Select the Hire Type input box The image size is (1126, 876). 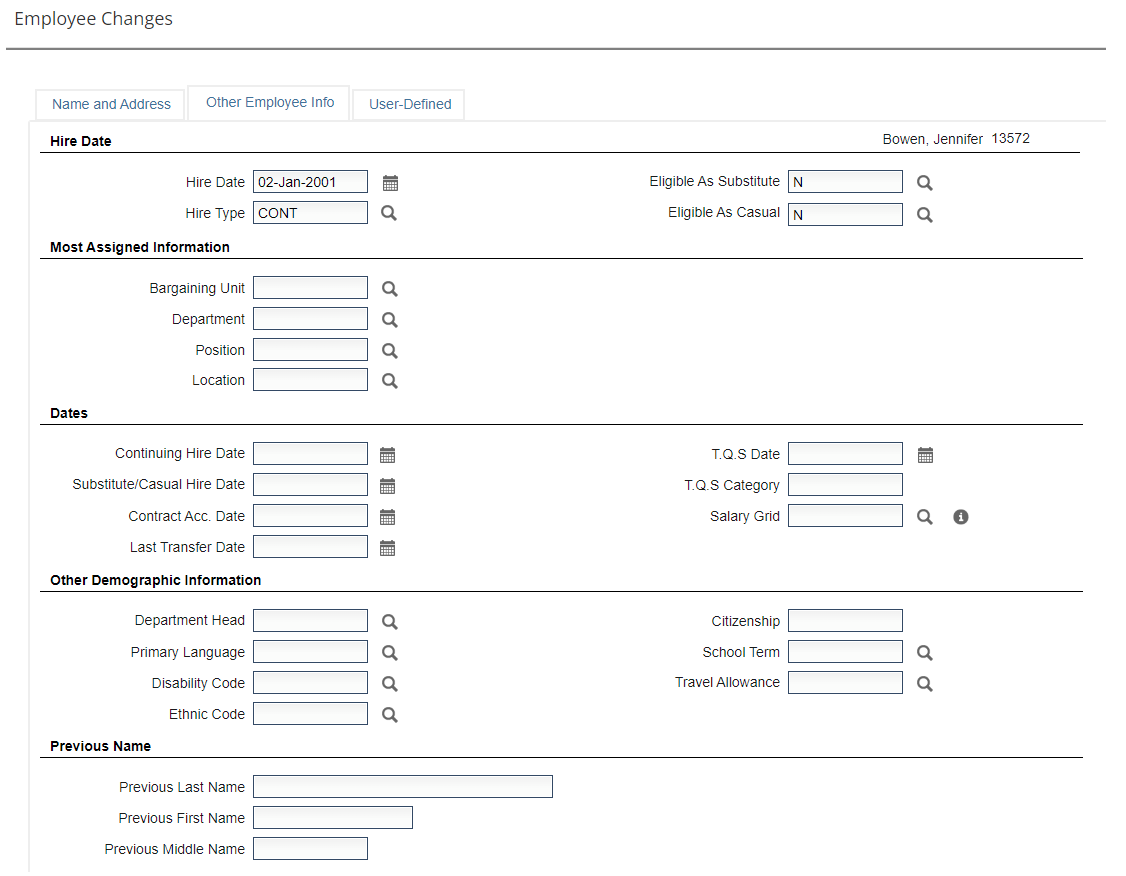[310, 213]
